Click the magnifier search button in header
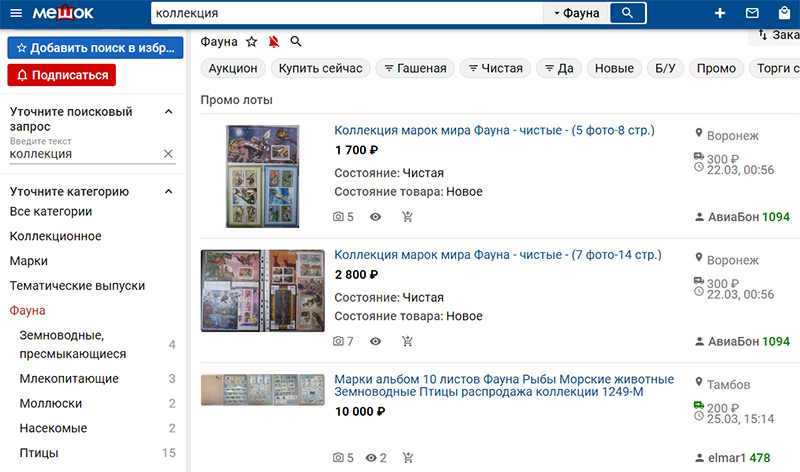 628,13
